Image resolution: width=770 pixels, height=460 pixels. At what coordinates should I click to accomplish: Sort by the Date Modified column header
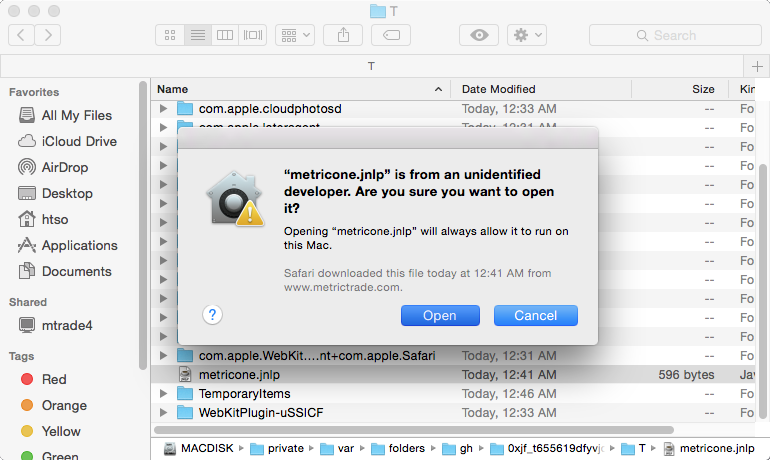(541, 89)
